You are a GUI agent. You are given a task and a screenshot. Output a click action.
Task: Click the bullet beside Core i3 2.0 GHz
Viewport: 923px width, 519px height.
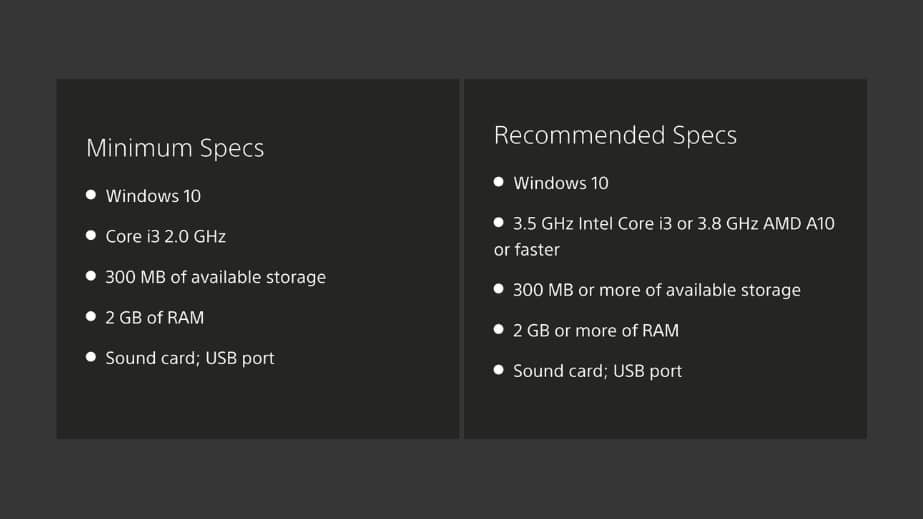click(91, 235)
